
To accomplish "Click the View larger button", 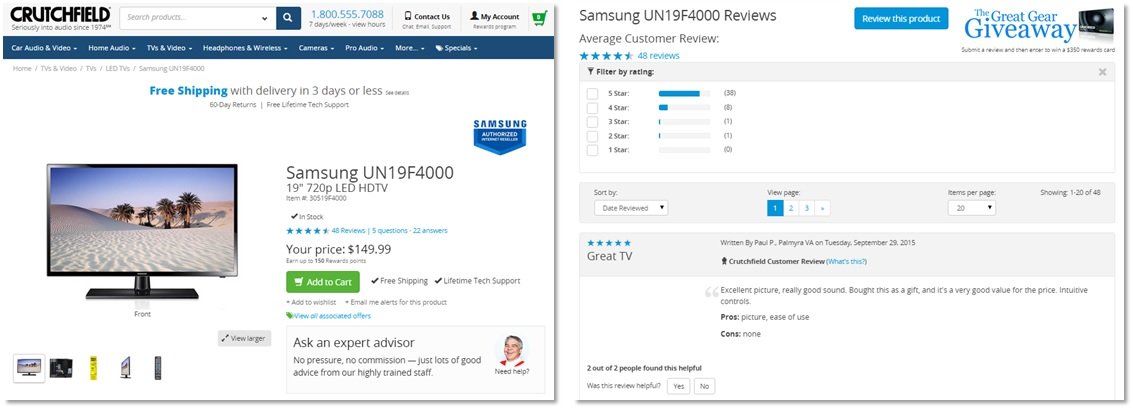I will tap(244, 338).
